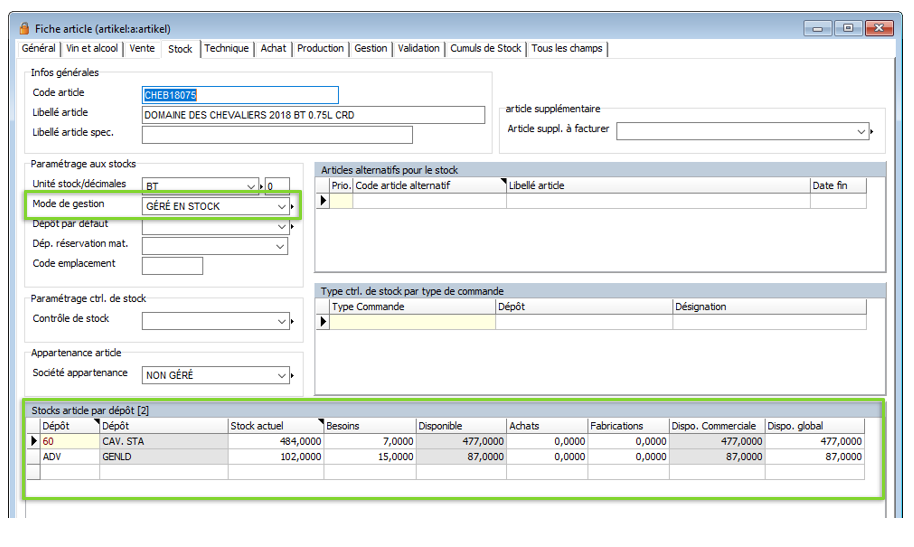914x547 pixels.
Task: Click the arrow next to Article suppl. à facturer
Action: tap(872, 131)
